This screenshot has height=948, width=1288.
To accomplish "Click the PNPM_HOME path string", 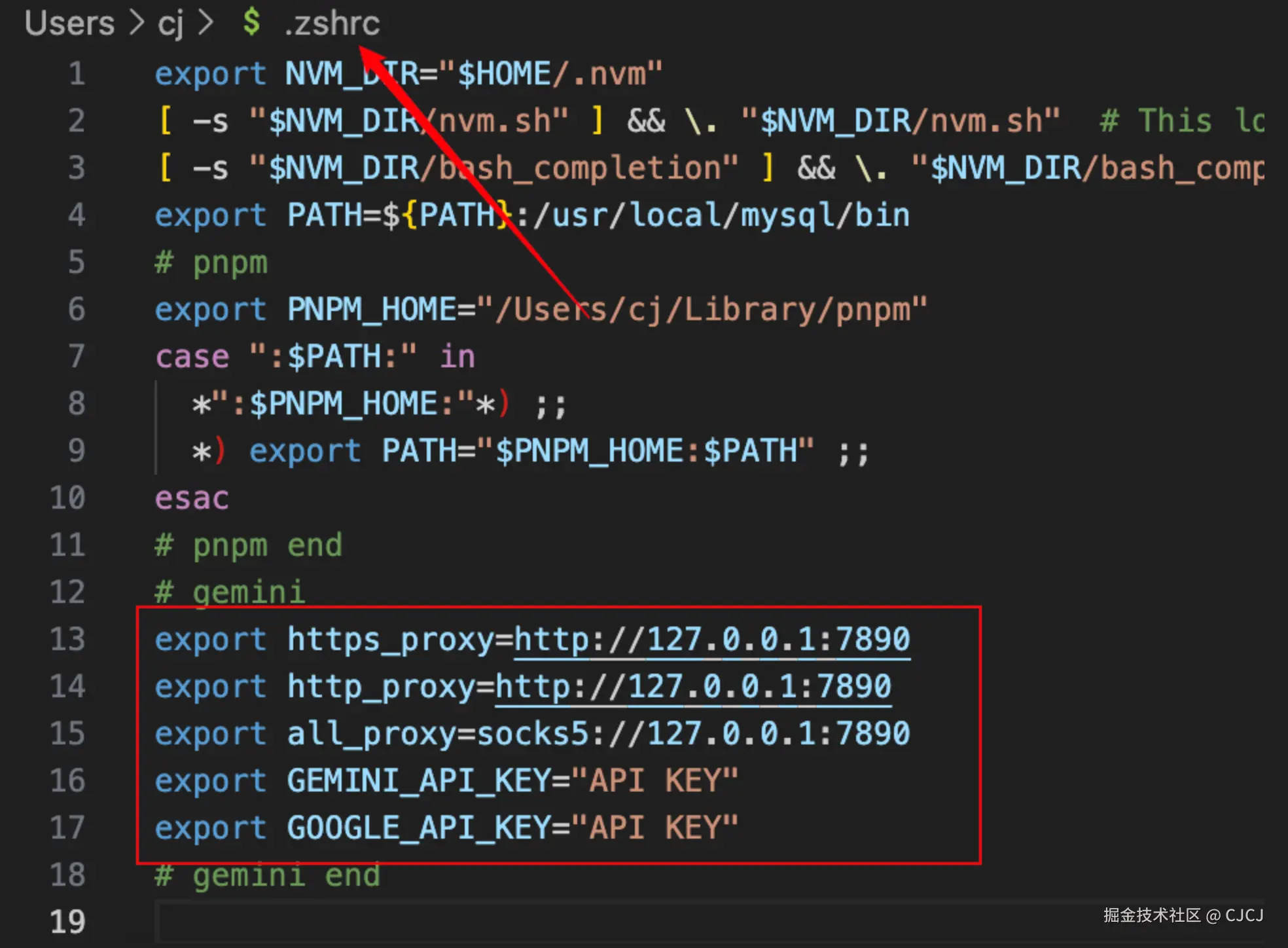I will click(x=702, y=310).
